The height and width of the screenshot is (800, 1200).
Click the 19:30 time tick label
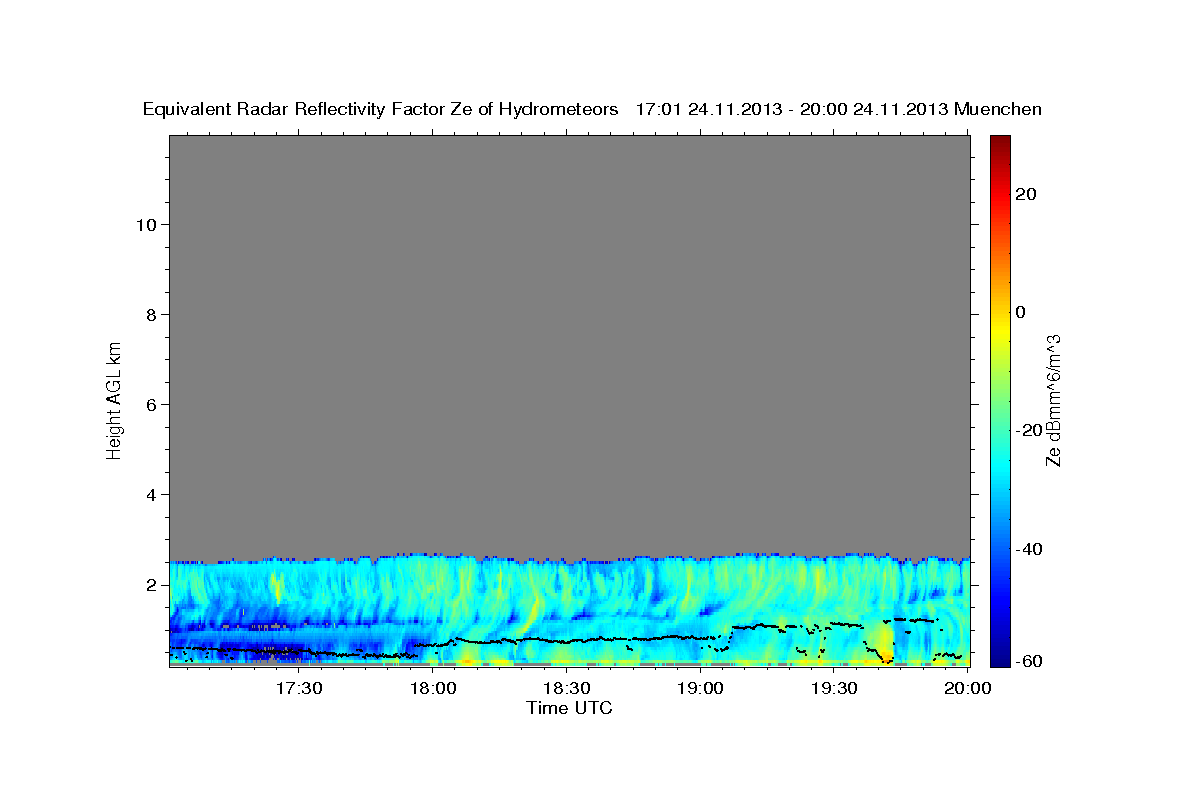[835, 689]
